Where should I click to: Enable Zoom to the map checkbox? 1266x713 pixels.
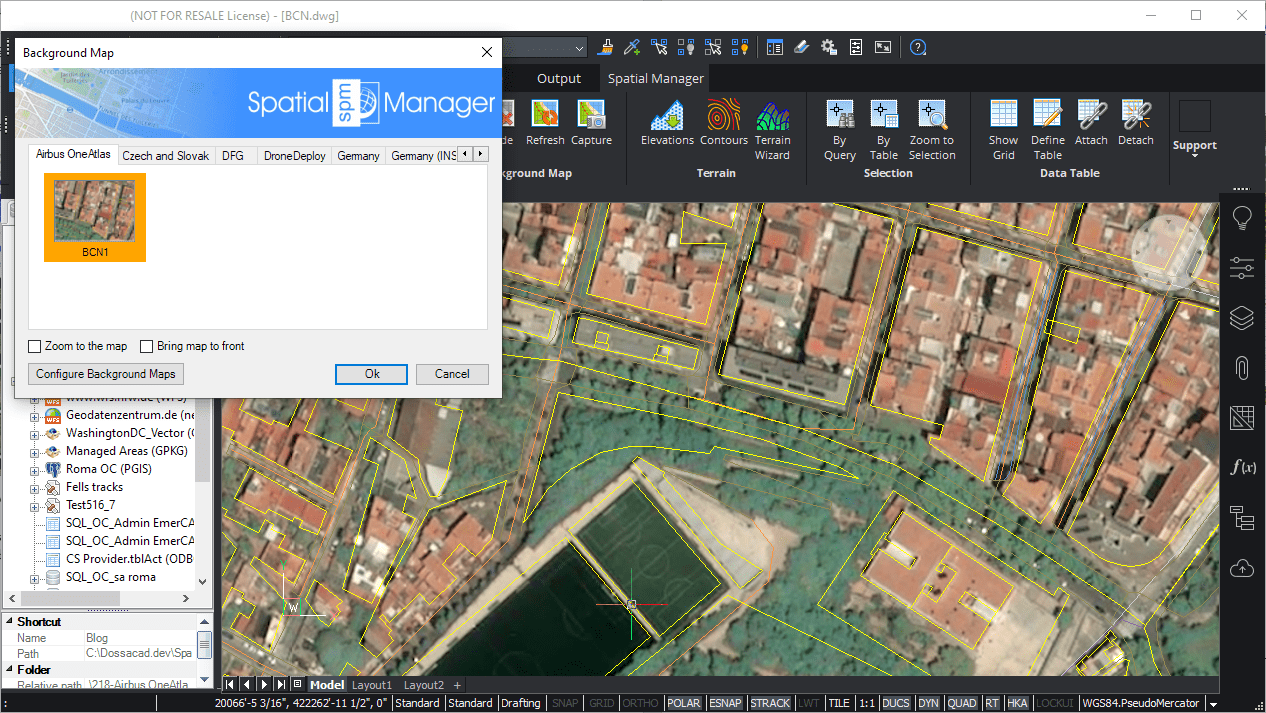[35, 347]
